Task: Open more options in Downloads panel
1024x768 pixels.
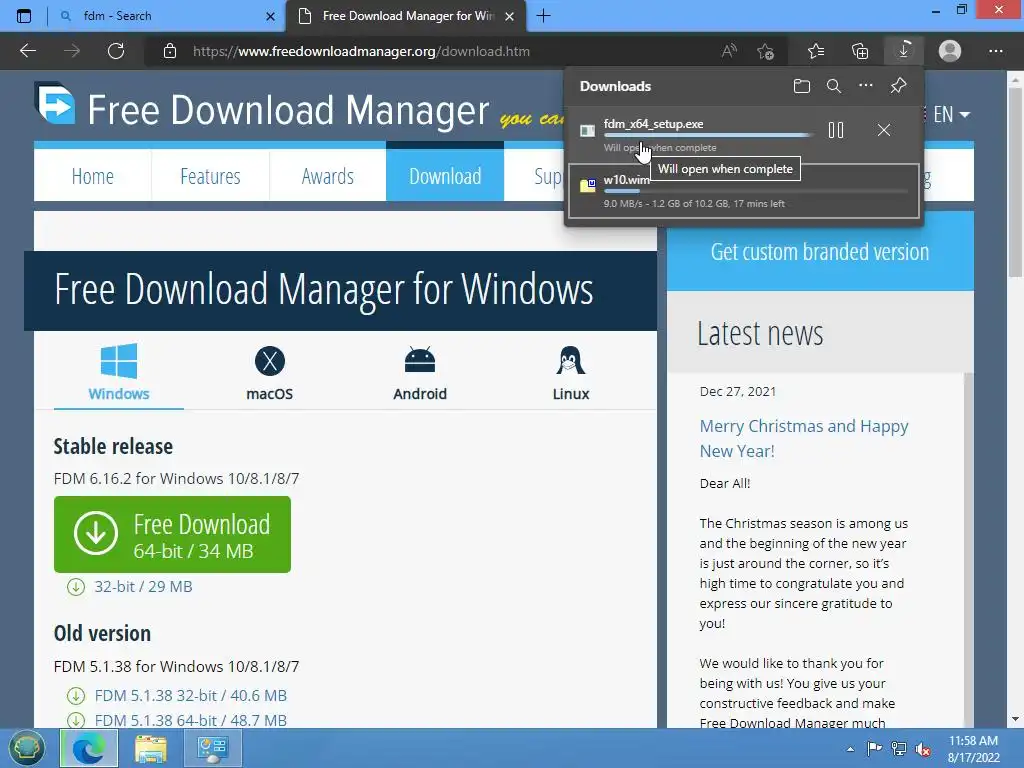Action: tap(866, 86)
